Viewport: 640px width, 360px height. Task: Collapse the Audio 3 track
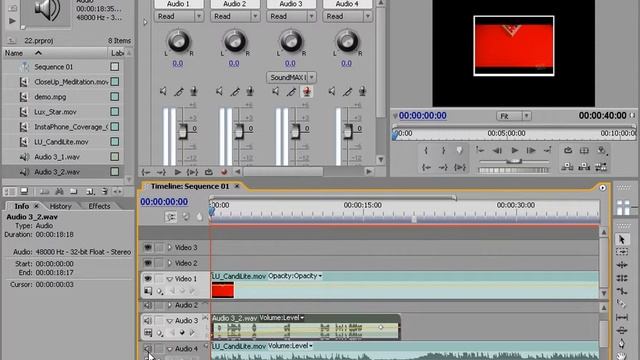point(169,321)
